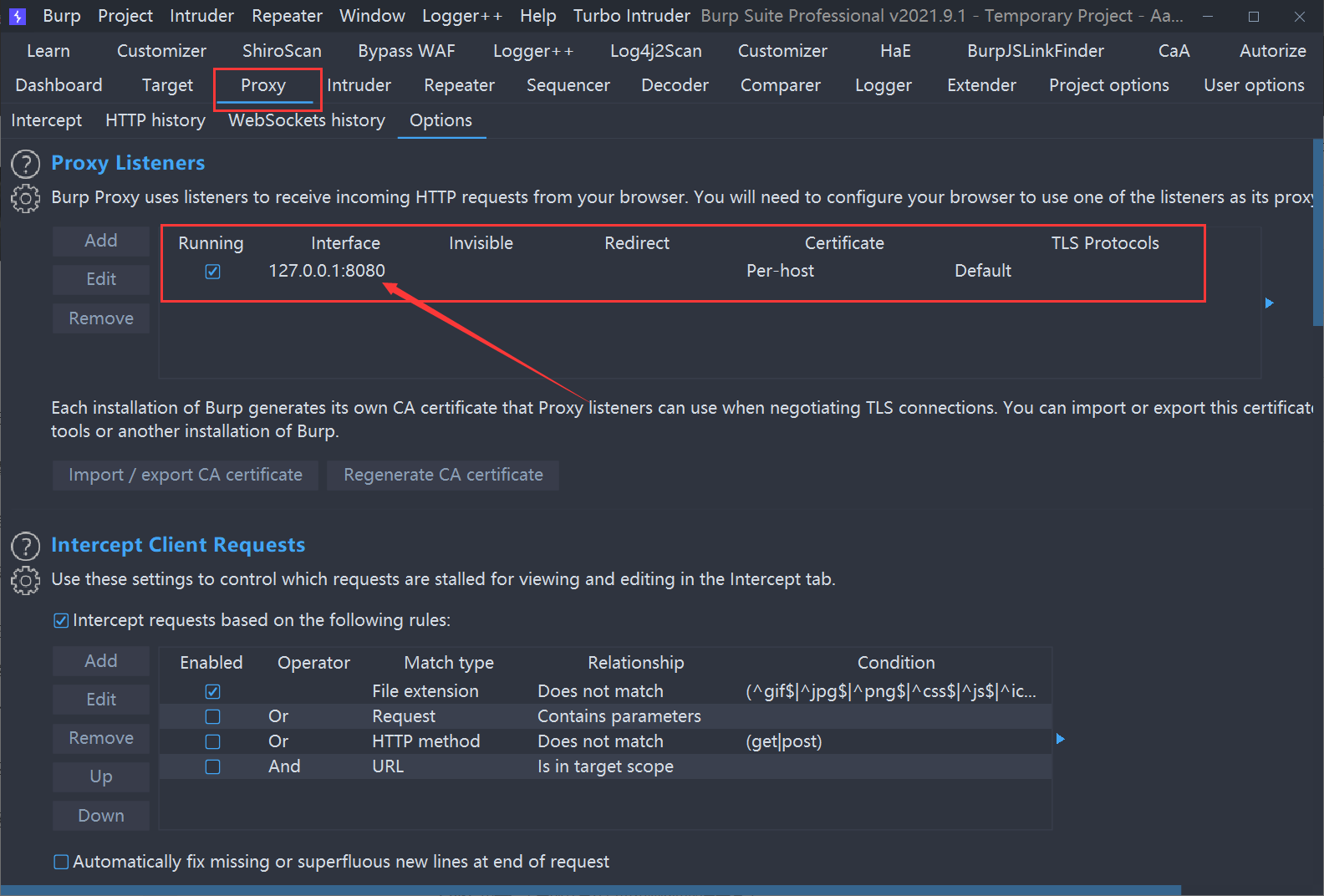Open the Turbo Intruder menu
The height and width of the screenshot is (896, 1324).
click(x=631, y=16)
